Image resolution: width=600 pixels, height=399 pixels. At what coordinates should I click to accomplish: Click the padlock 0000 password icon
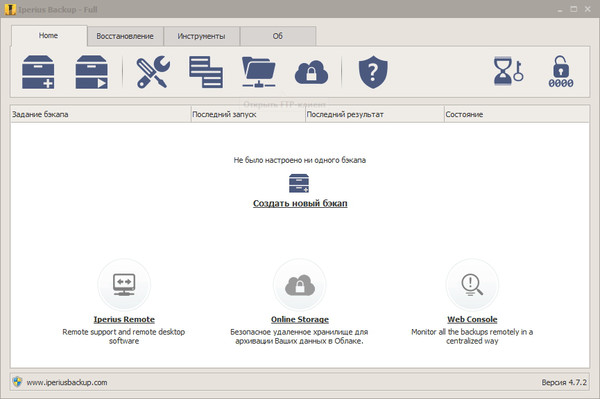(x=561, y=72)
